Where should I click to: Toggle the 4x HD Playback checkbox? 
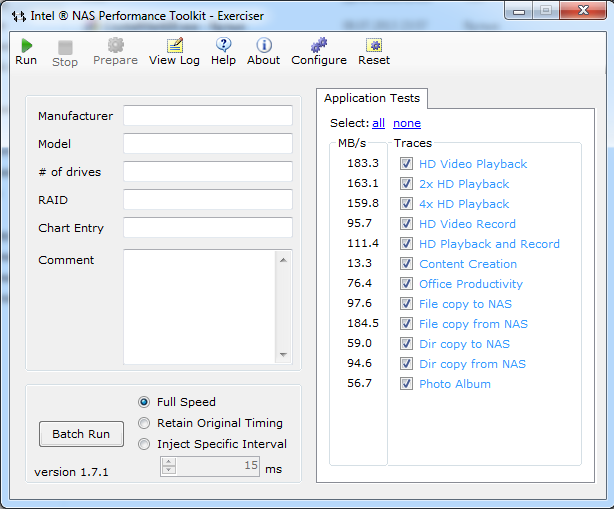click(406, 204)
